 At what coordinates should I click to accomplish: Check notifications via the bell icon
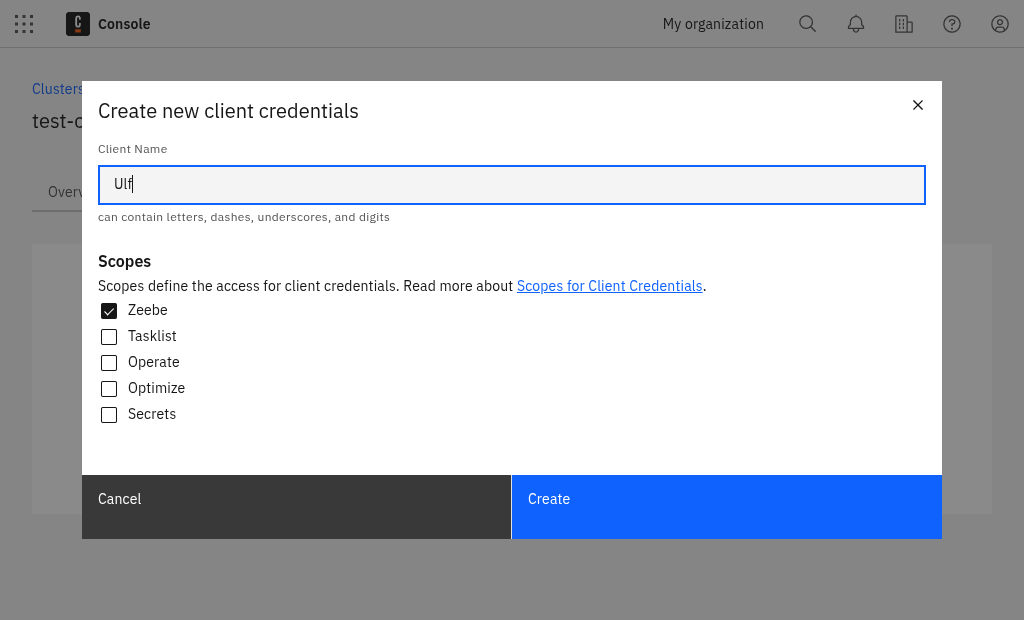click(855, 24)
